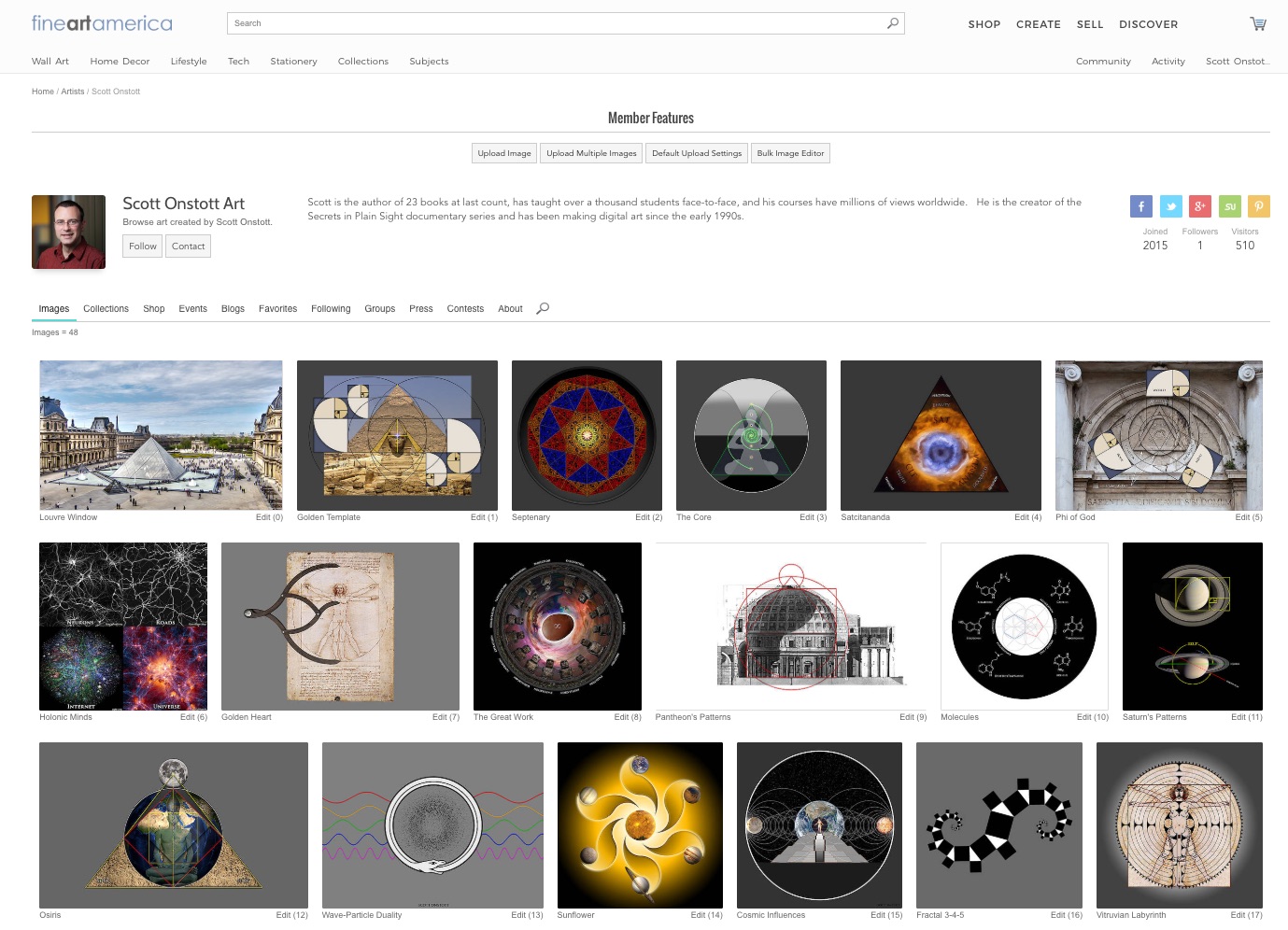This screenshot has width=1288, height=930.
Task: Open the Scott Onstott account menu
Action: coord(1238,62)
